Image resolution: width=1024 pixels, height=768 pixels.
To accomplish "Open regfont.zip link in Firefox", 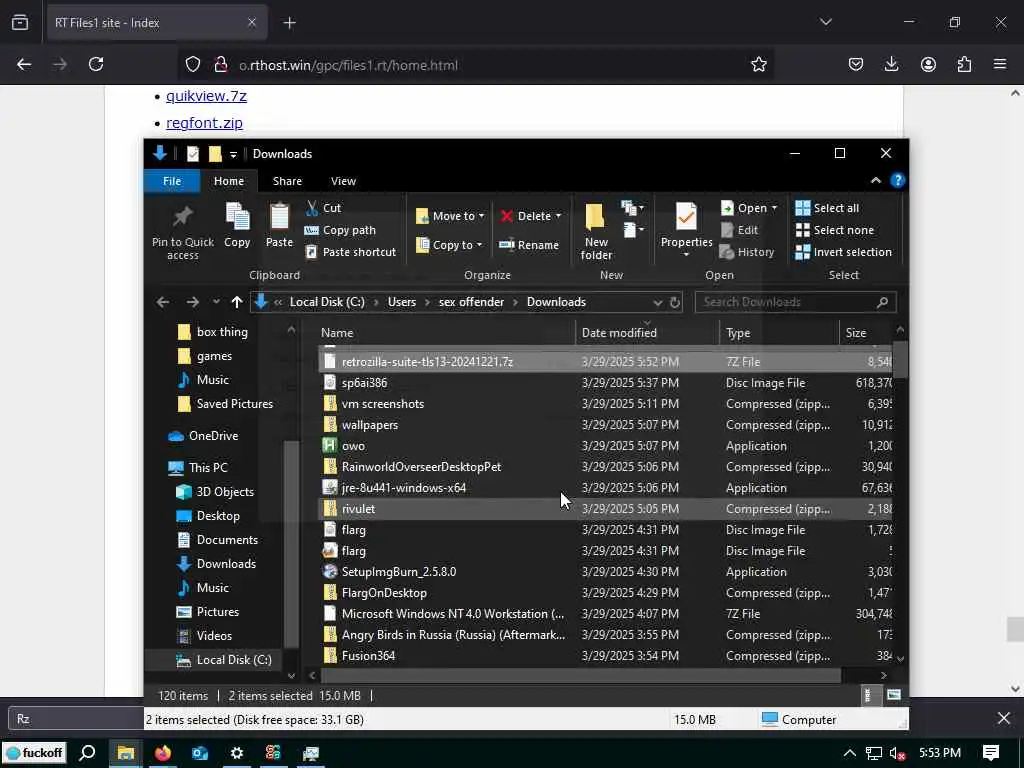I will click(204, 123).
